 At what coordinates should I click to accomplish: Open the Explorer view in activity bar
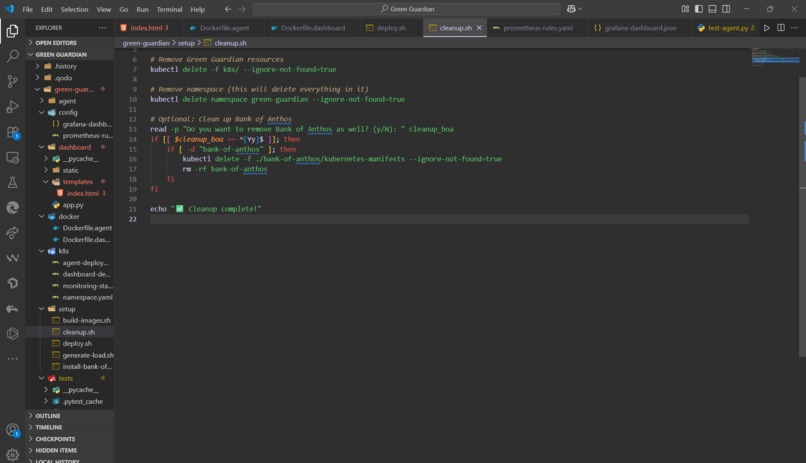pyautogui.click(x=12, y=31)
